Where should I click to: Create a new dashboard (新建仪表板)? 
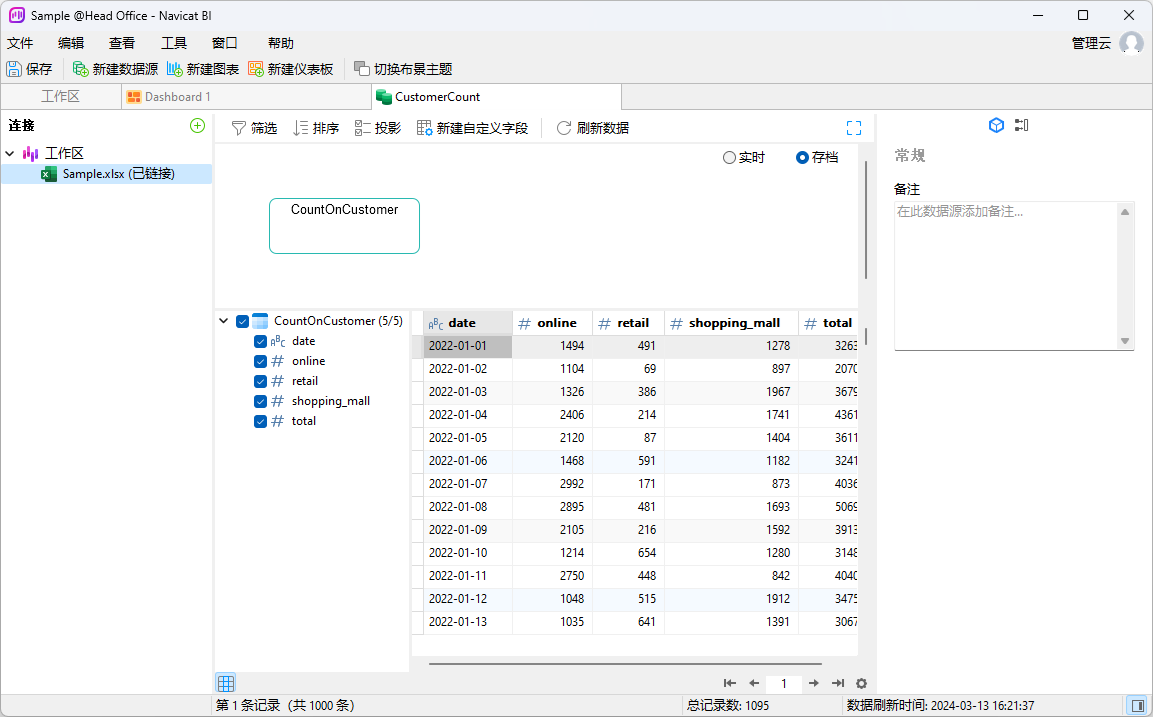291,69
